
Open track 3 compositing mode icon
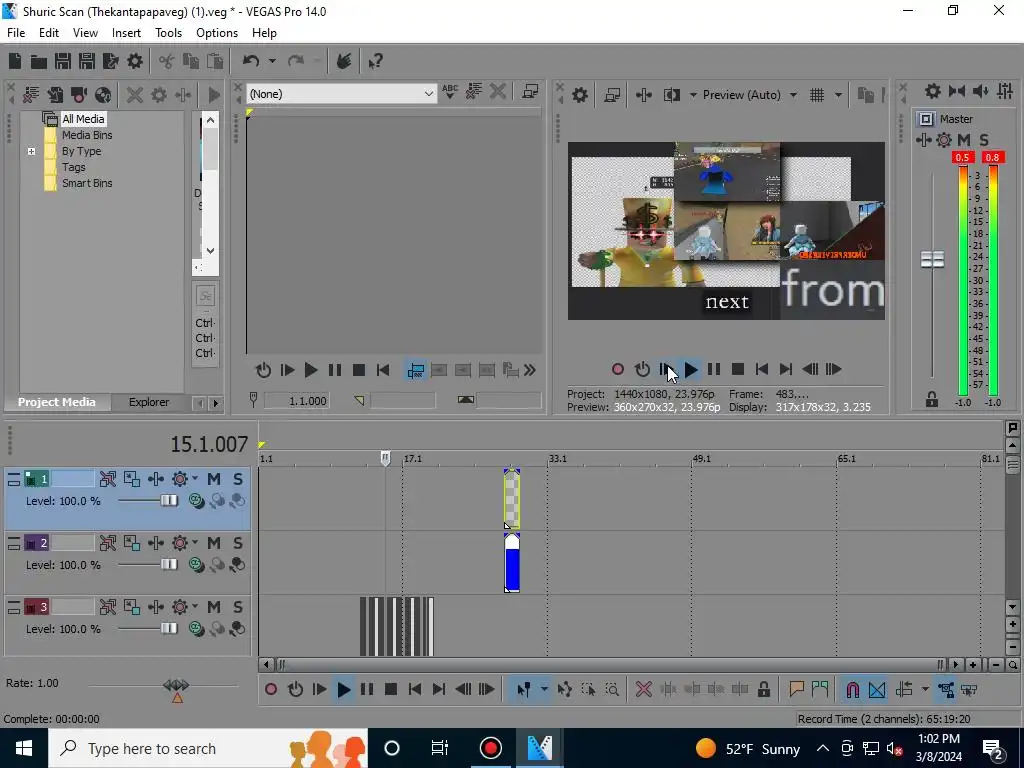(x=238, y=628)
